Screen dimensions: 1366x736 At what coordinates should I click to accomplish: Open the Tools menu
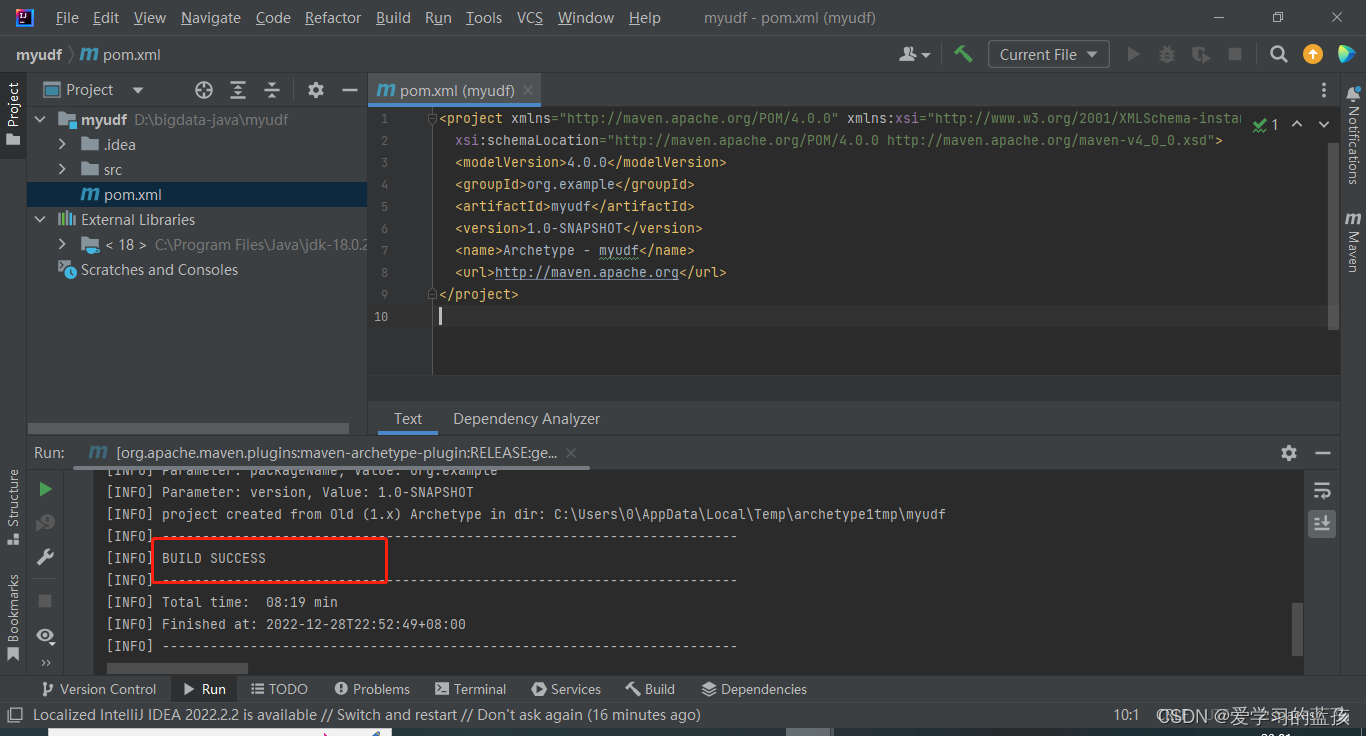click(484, 17)
